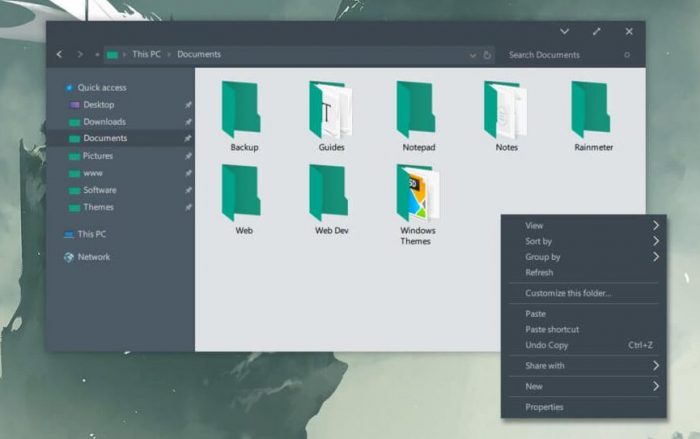This screenshot has width=700, height=439.
Task: Expand the View submenu arrow
Action: 656,226
